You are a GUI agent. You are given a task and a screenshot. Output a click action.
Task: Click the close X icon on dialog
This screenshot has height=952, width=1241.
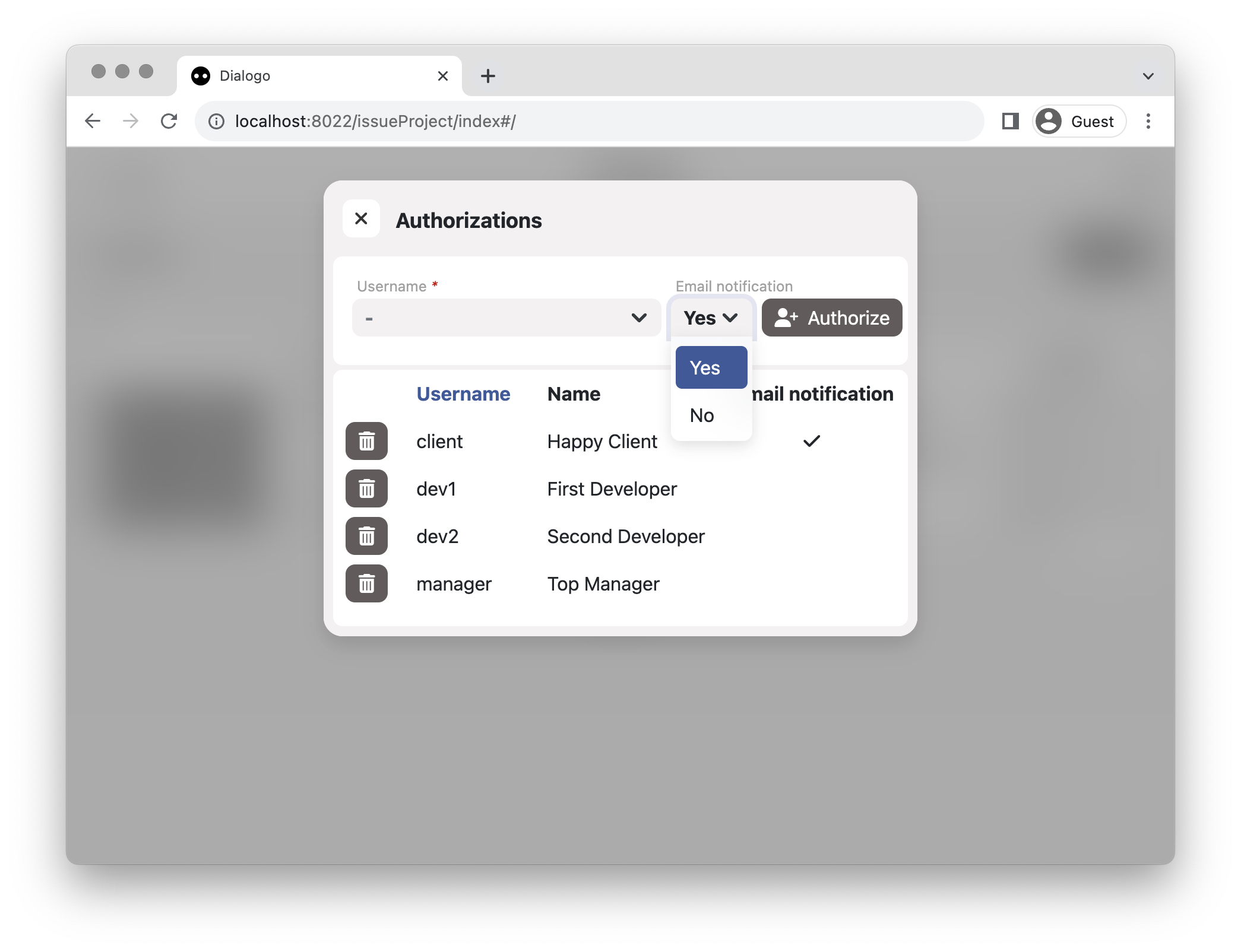click(362, 219)
